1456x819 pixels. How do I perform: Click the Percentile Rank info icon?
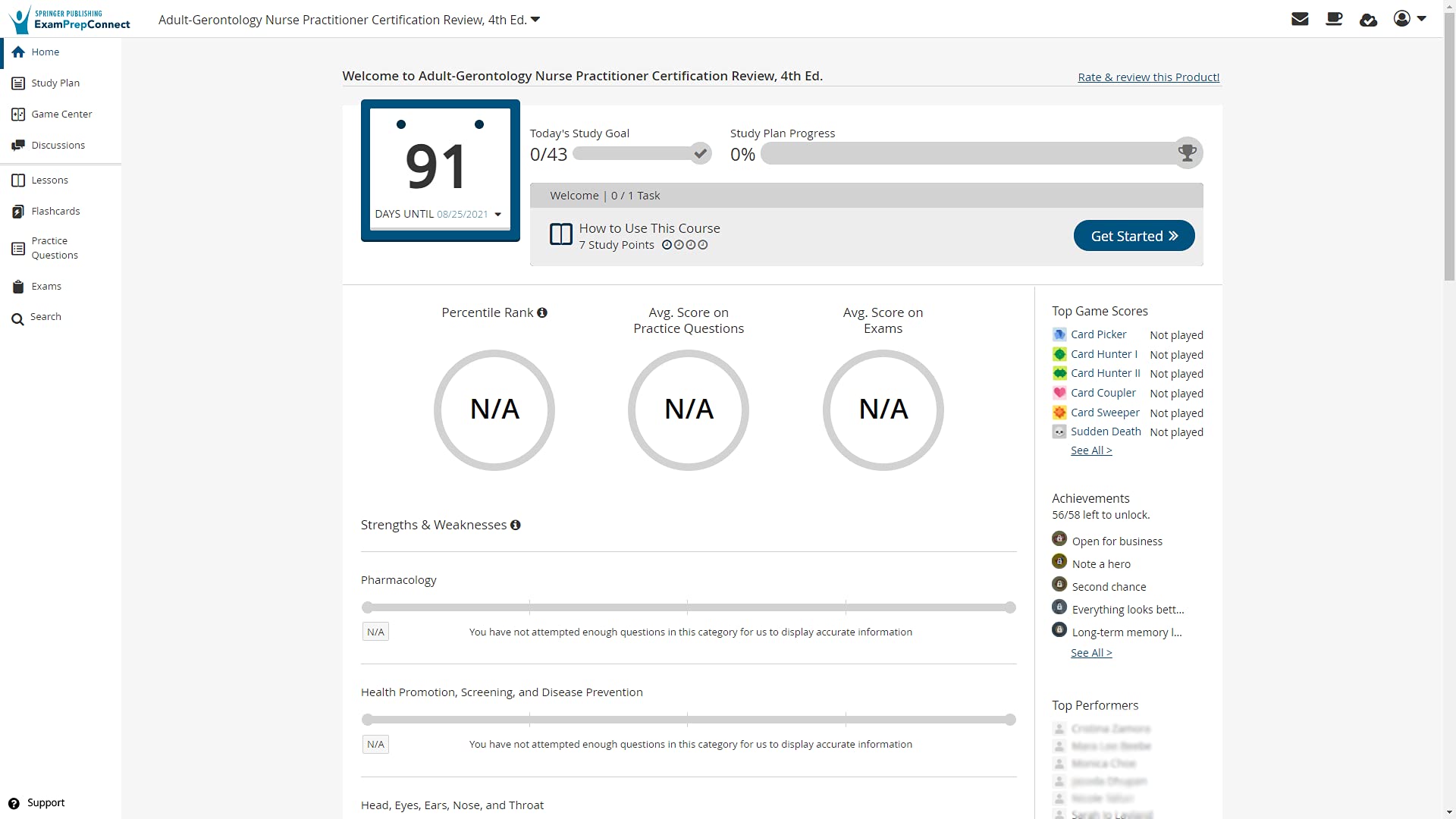[x=542, y=312]
